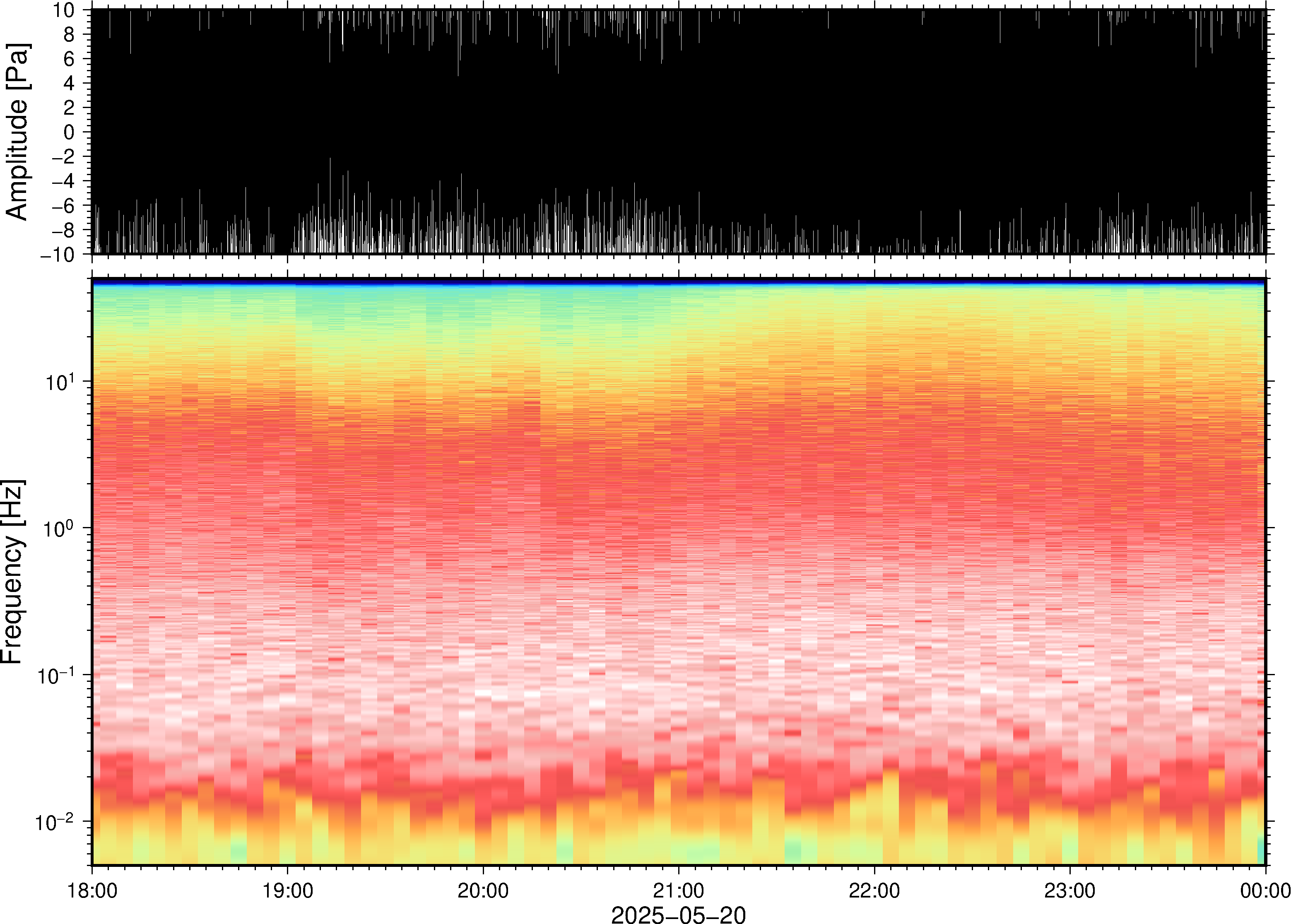Click amplitude tick label 6
Screen dimensions: 1291x924
click(69, 59)
